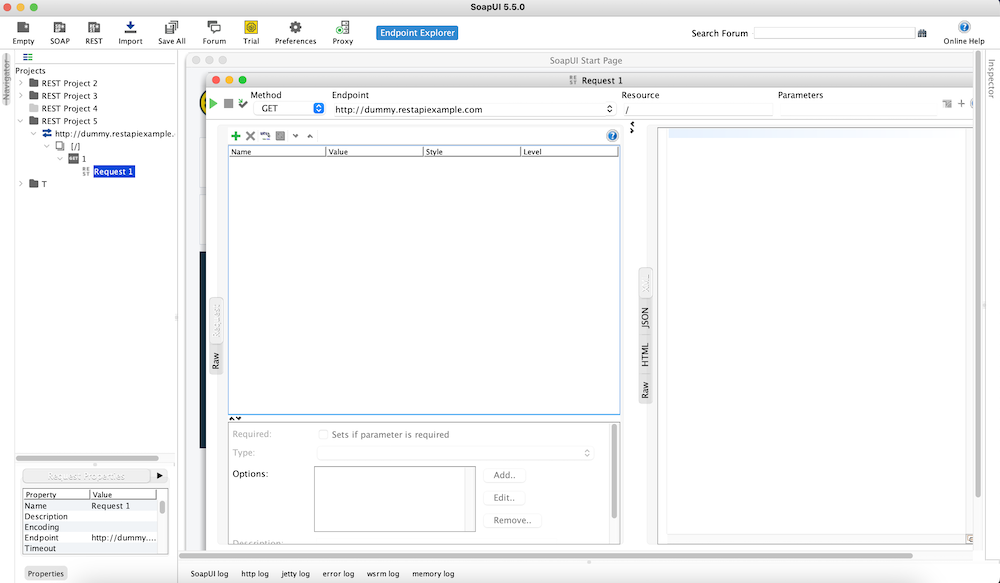
Task: Open the XML response tab
Action: [x=645, y=283]
